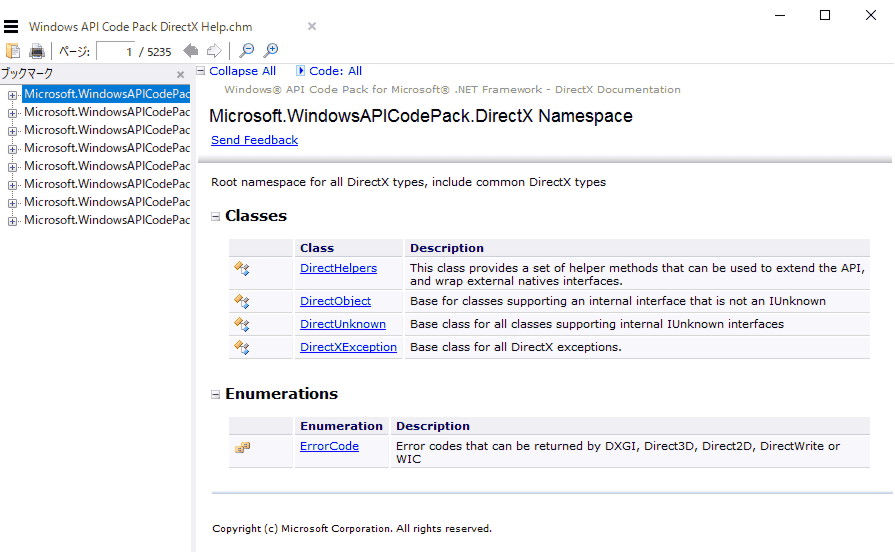895x552 pixels.
Task: Click the class icon beside DirectObject
Action: coord(242,301)
